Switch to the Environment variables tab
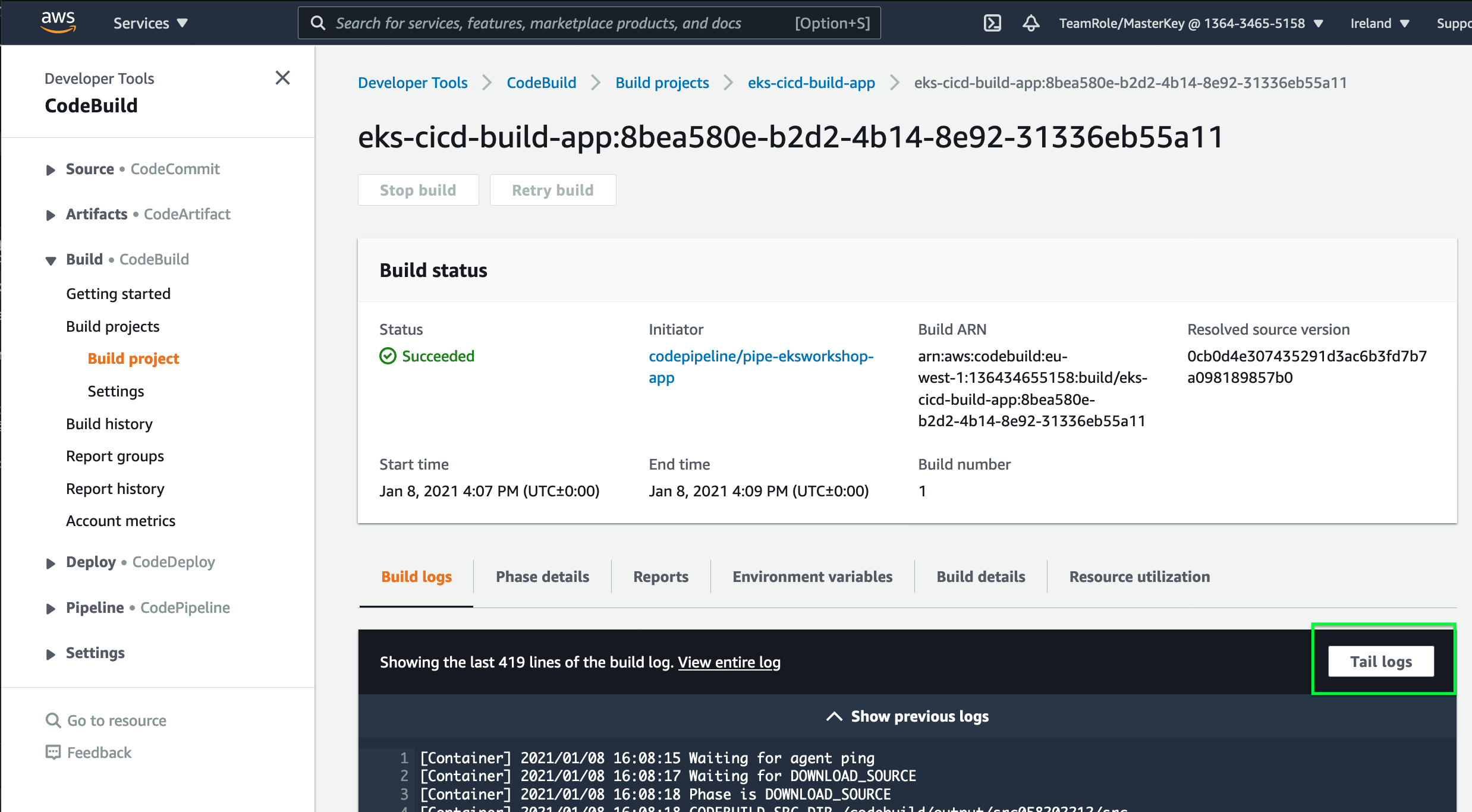 pos(812,576)
